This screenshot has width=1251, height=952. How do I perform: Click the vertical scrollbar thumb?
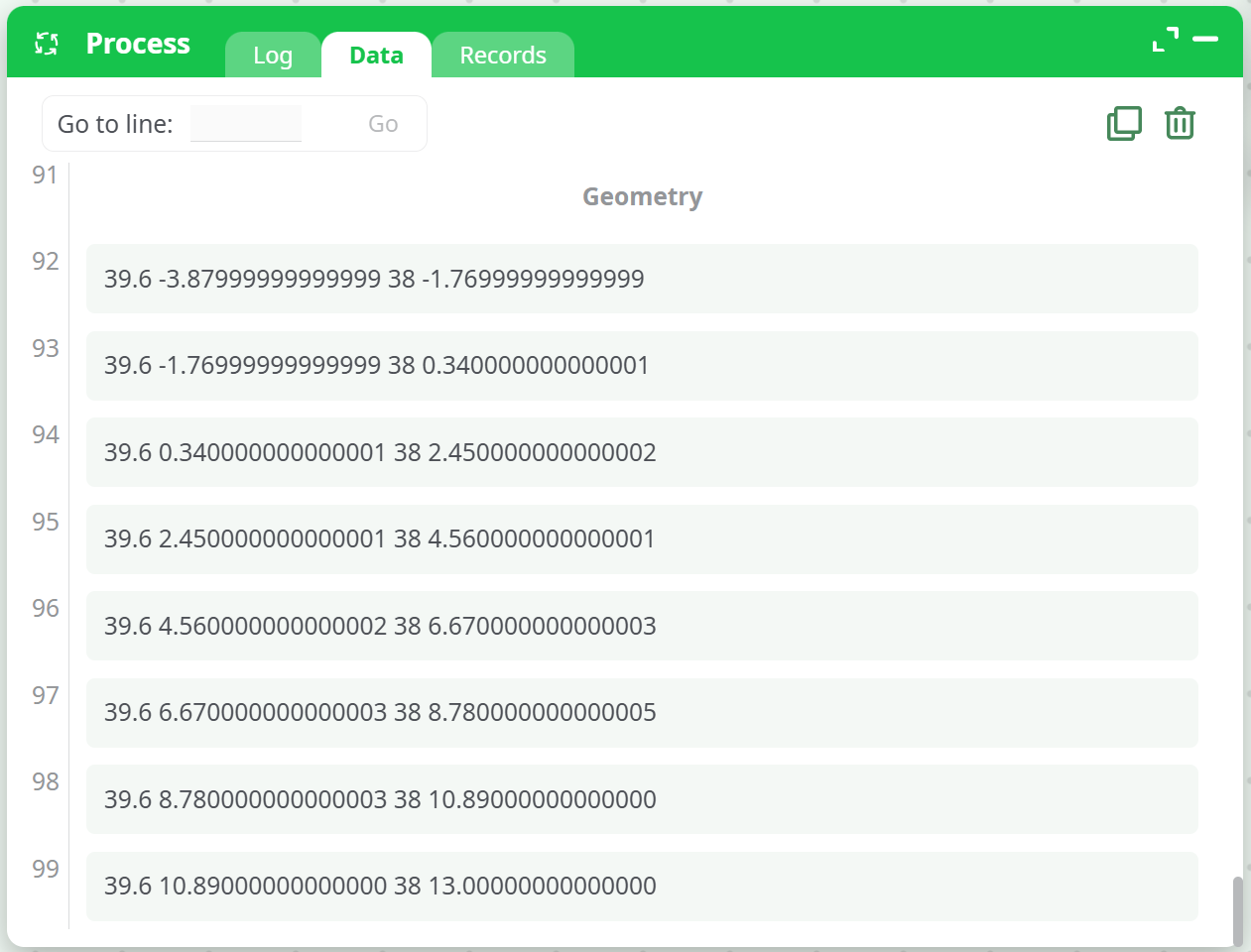point(1237,910)
